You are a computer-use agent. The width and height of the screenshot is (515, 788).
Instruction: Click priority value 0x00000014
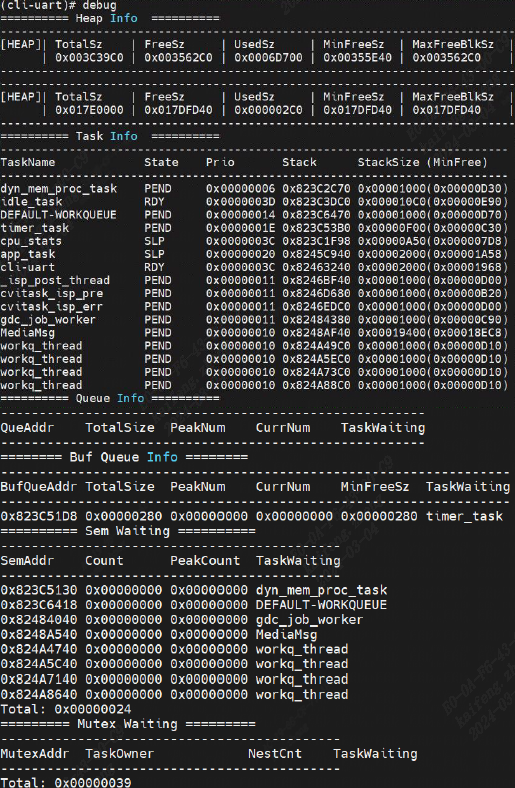(240, 215)
